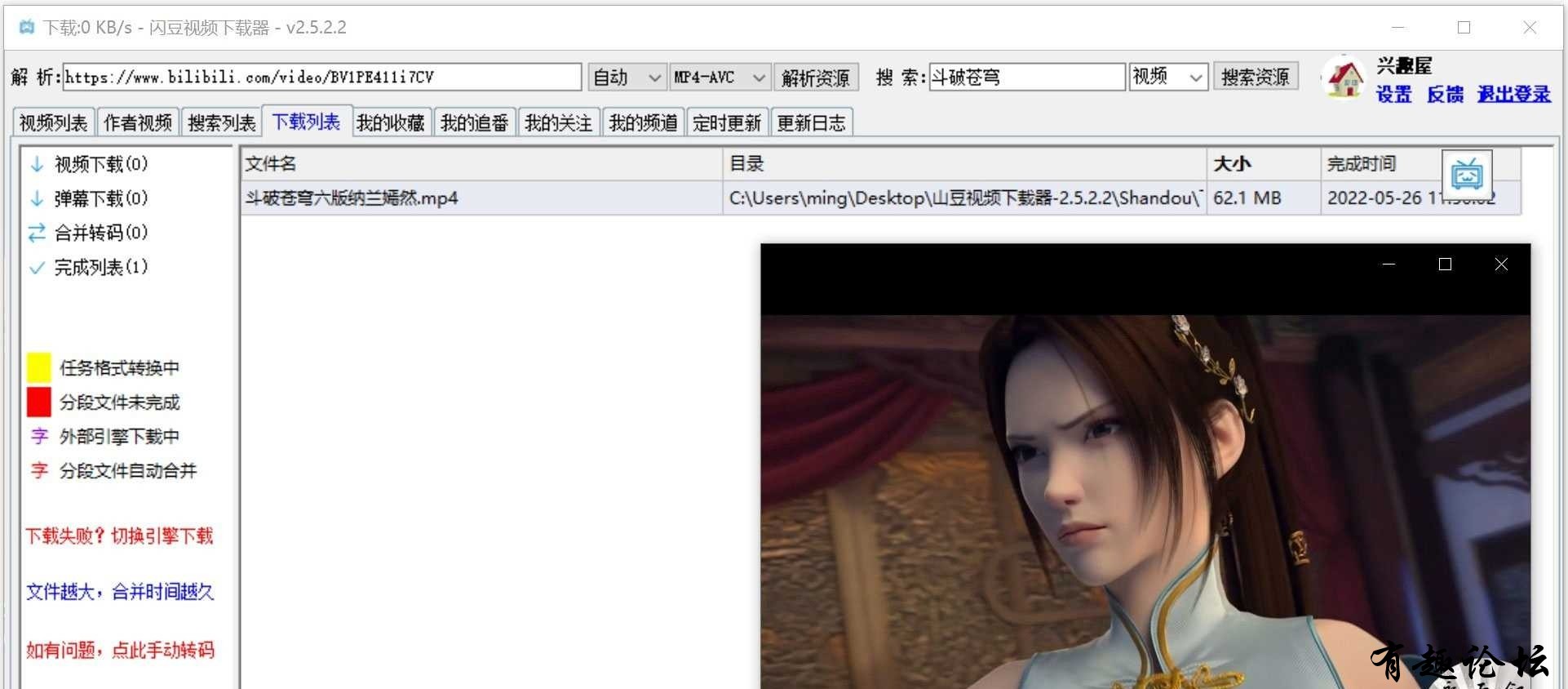This screenshot has height=689, width=1568.
Task: Click the bilibili URL input field
Action: (322, 78)
